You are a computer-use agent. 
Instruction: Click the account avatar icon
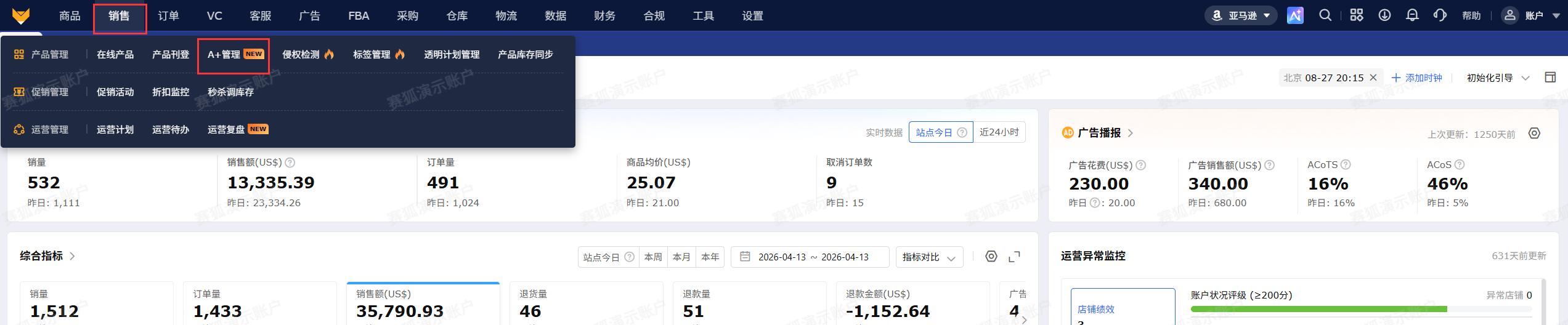point(1509,15)
